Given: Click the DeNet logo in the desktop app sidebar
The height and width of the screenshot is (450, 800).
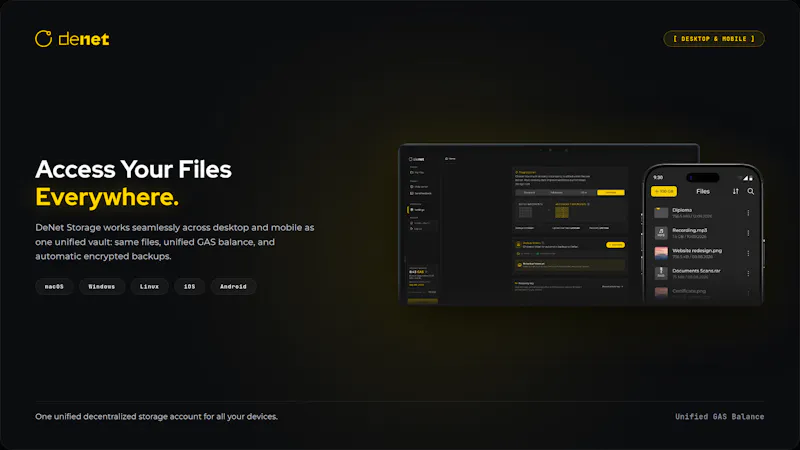Looking at the screenshot, I should click(417, 159).
